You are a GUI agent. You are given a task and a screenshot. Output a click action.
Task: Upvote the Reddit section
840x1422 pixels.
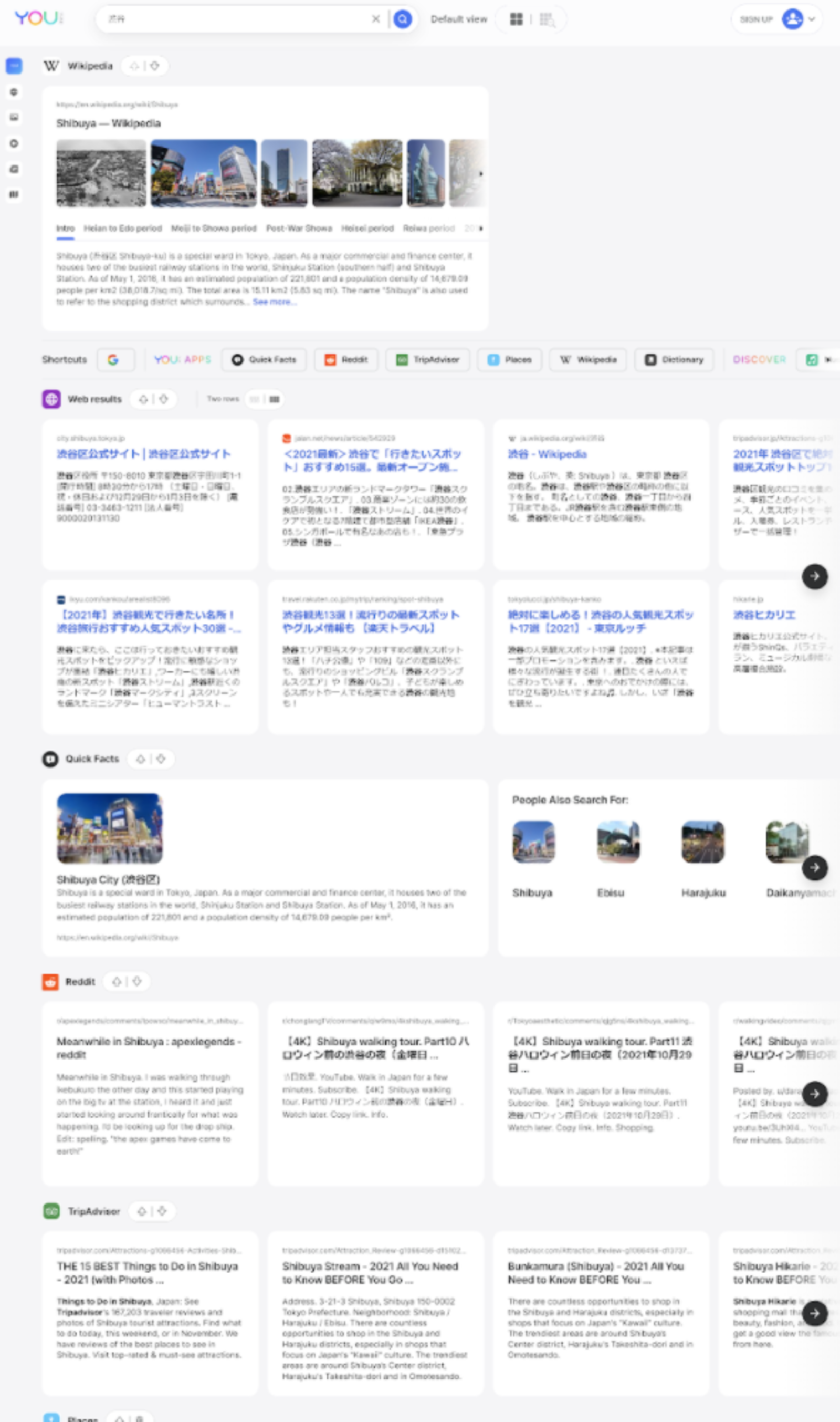(117, 981)
